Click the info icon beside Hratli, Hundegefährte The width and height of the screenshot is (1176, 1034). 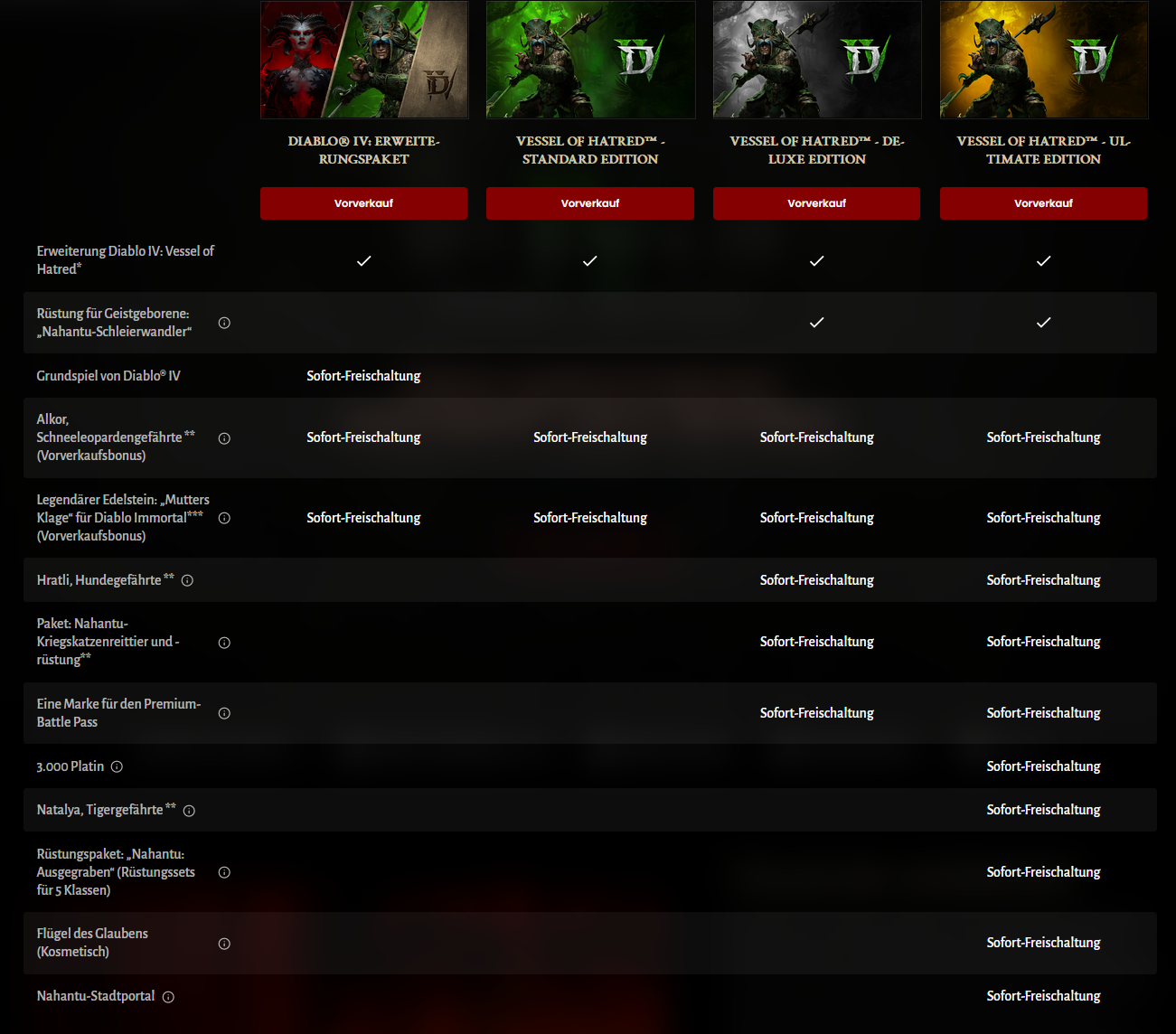[187, 579]
